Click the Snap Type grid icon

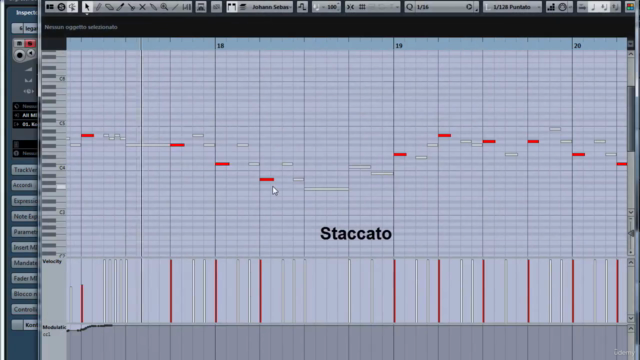362,7
